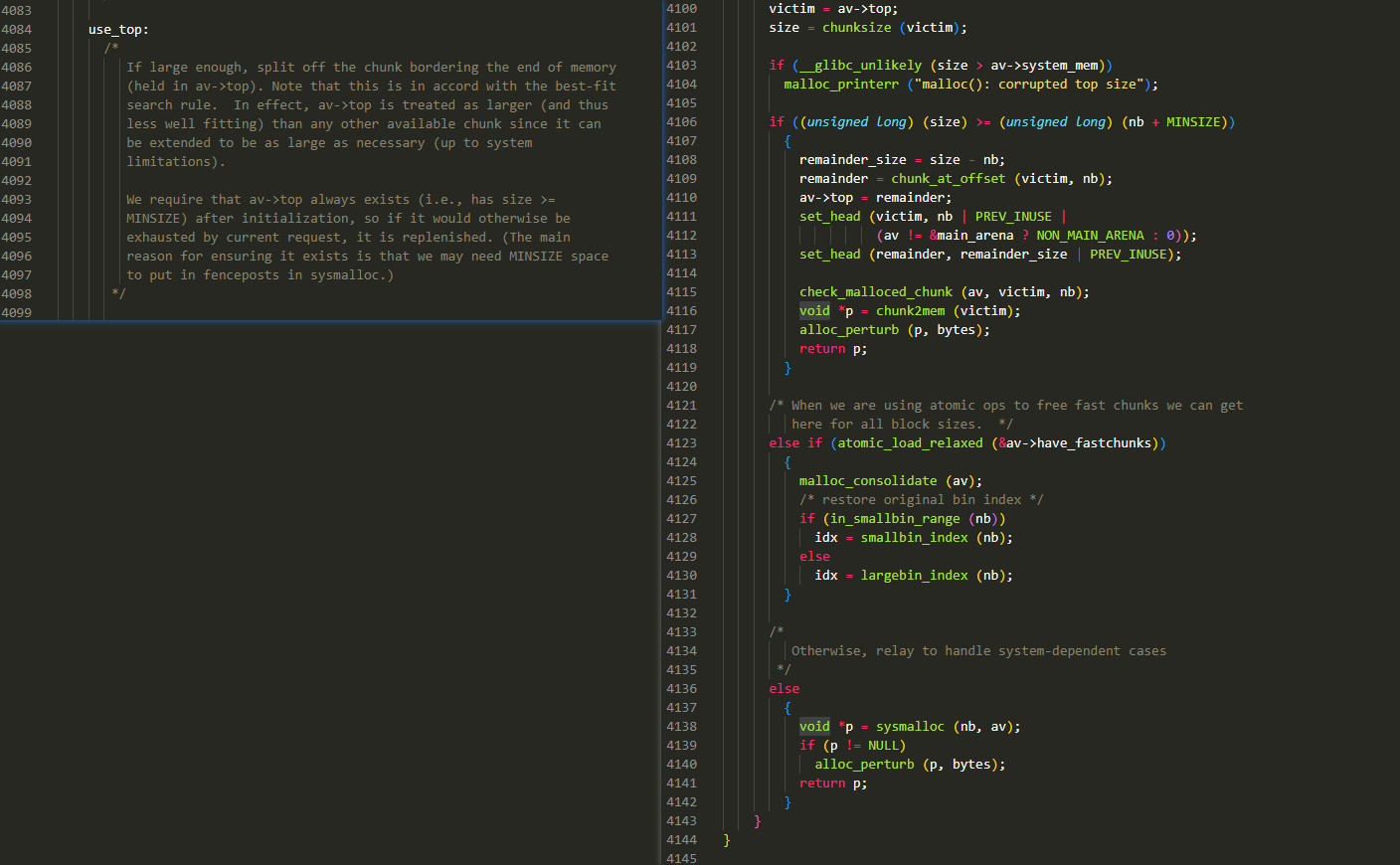Screen dimensions: 1400x865
Task: Click the sysmalloc function name
Action: click(909, 727)
